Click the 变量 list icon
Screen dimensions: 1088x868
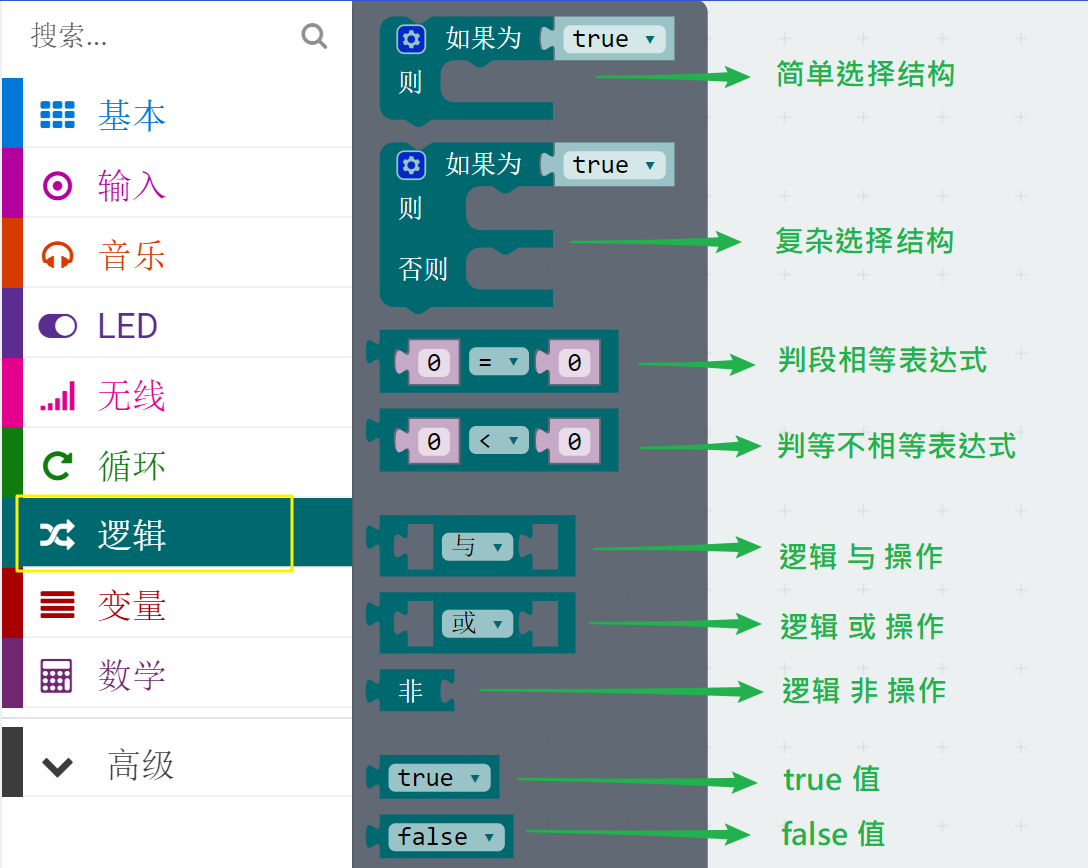(x=58, y=605)
